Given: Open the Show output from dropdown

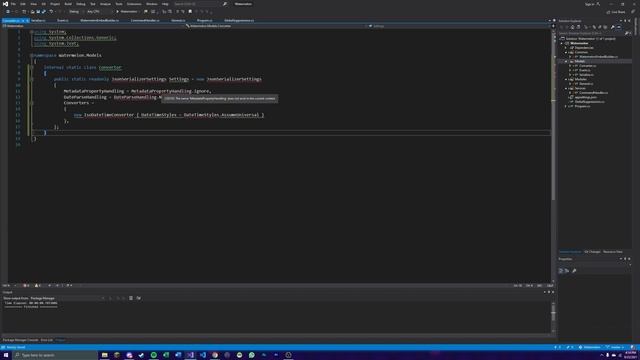Looking at the screenshot, I should (67, 298).
